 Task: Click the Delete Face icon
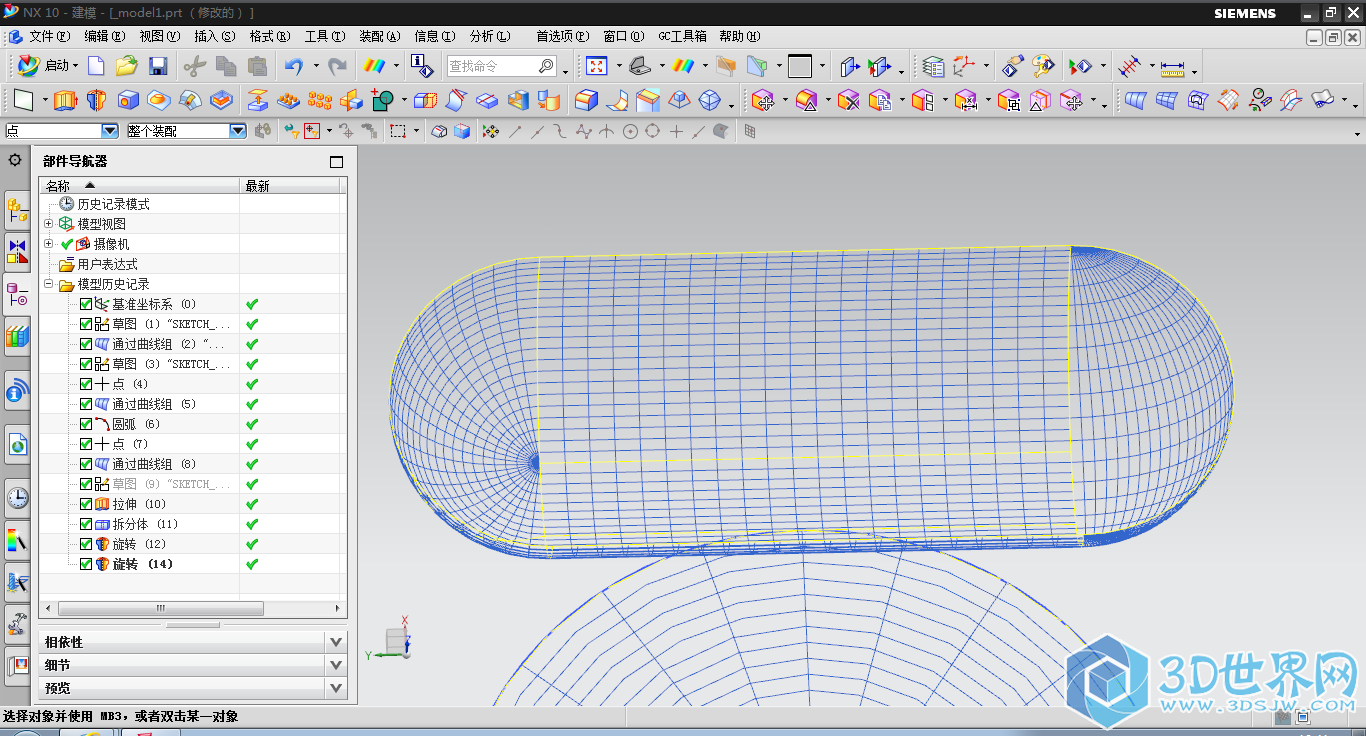849,100
